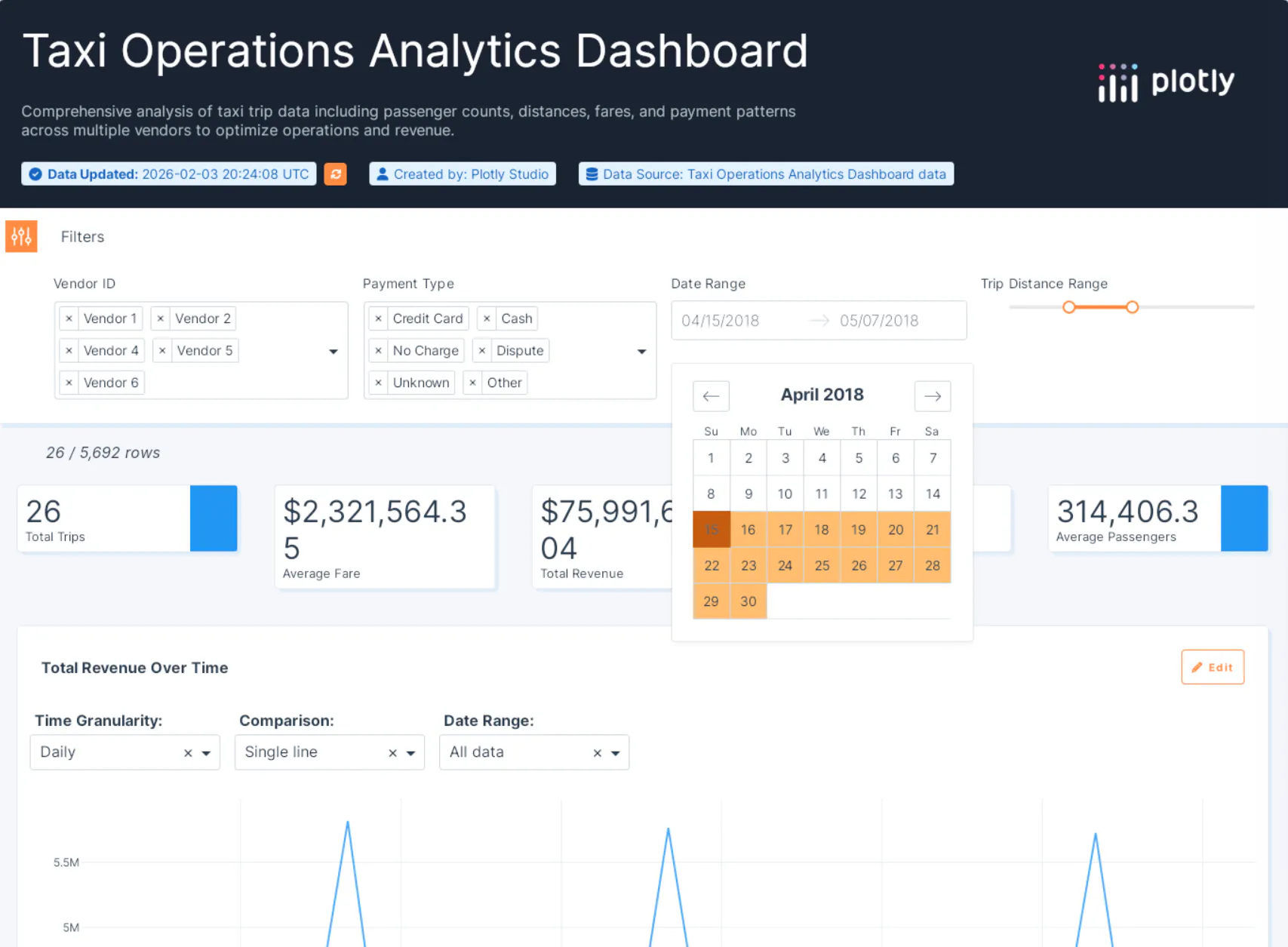Clear the All data date range selection

point(597,753)
